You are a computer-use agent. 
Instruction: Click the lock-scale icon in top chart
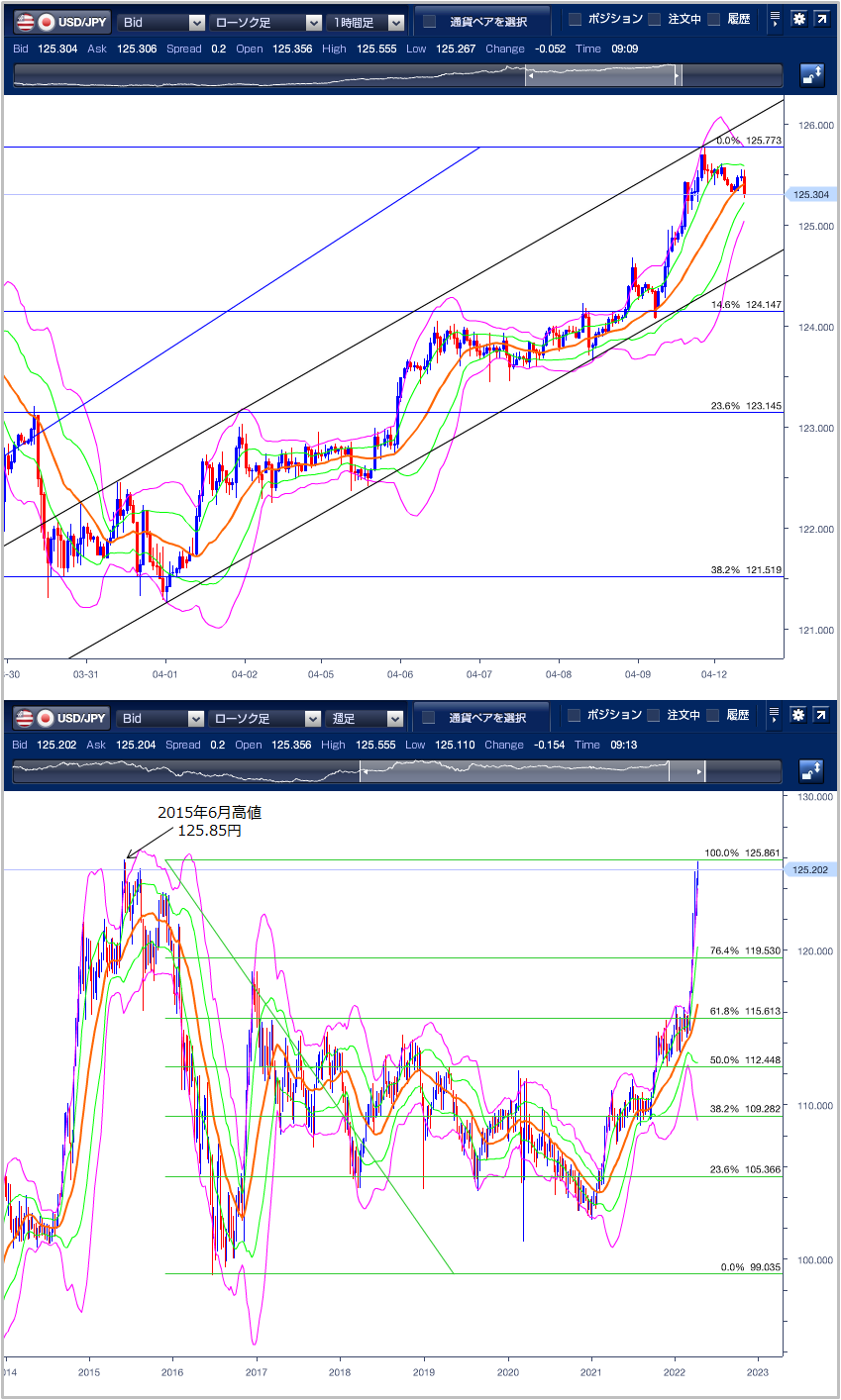811,75
